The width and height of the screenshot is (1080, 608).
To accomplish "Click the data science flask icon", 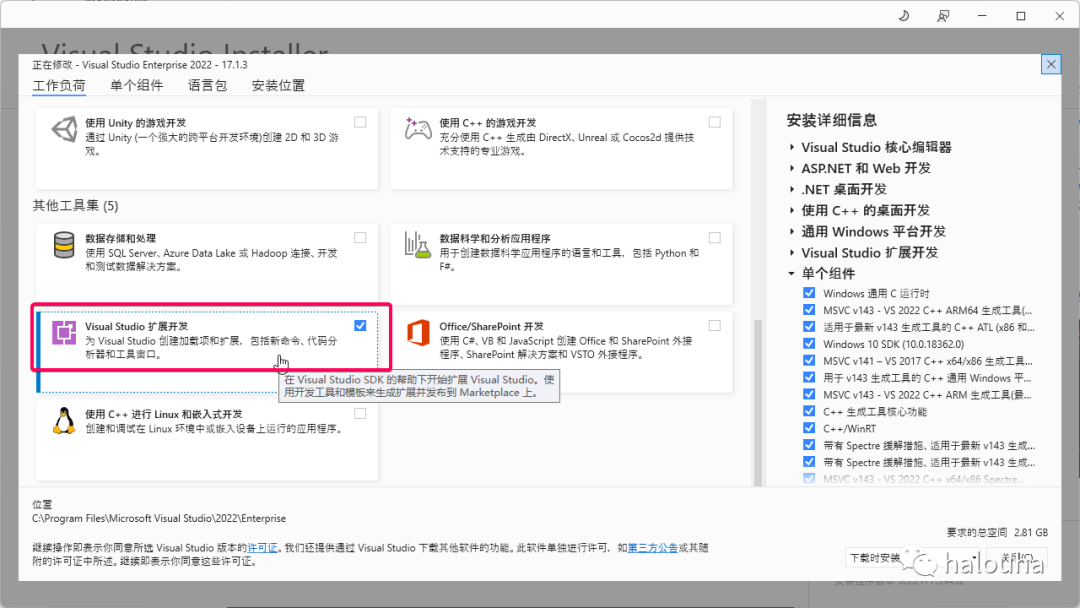I will point(417,245).
